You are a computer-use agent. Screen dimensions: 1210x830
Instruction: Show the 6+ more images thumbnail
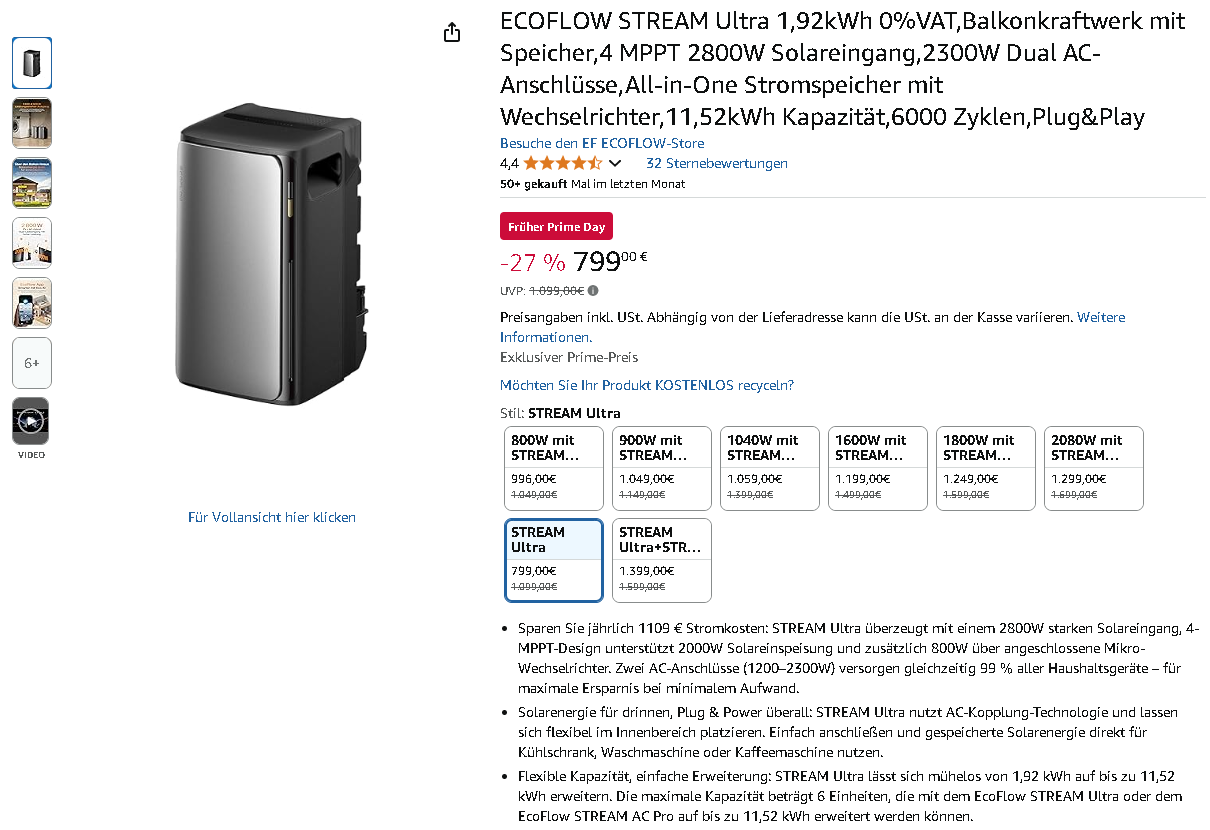(32, 363)
